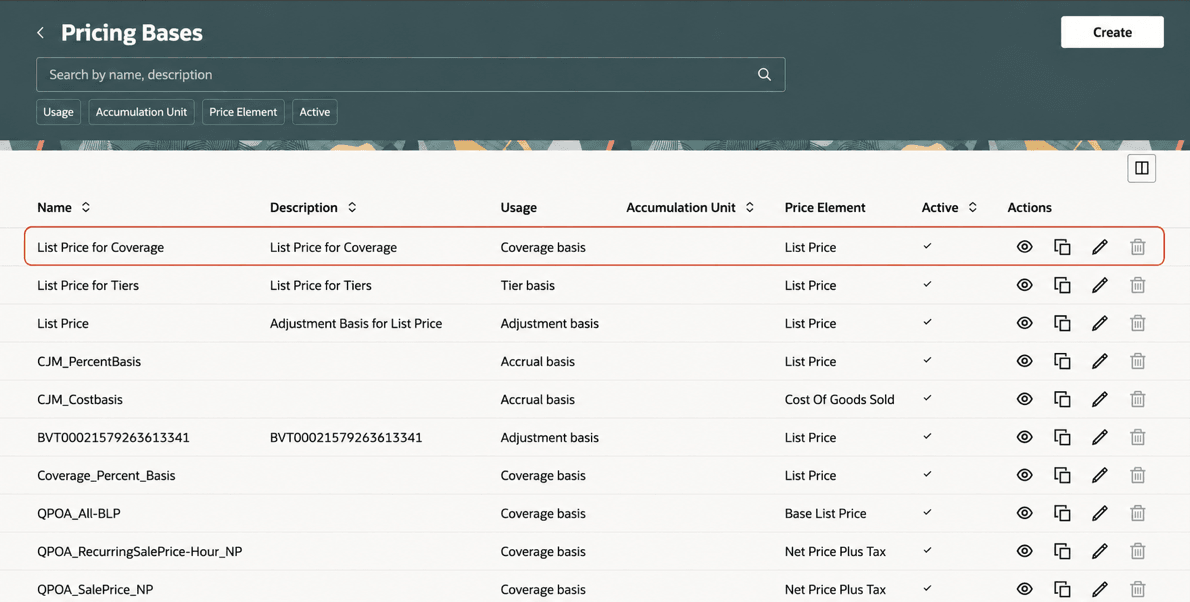Edit the List Price for Coverage row
Image resolution: width=1190 pixels, height=602 pixels.
[x=1100, y=247]
